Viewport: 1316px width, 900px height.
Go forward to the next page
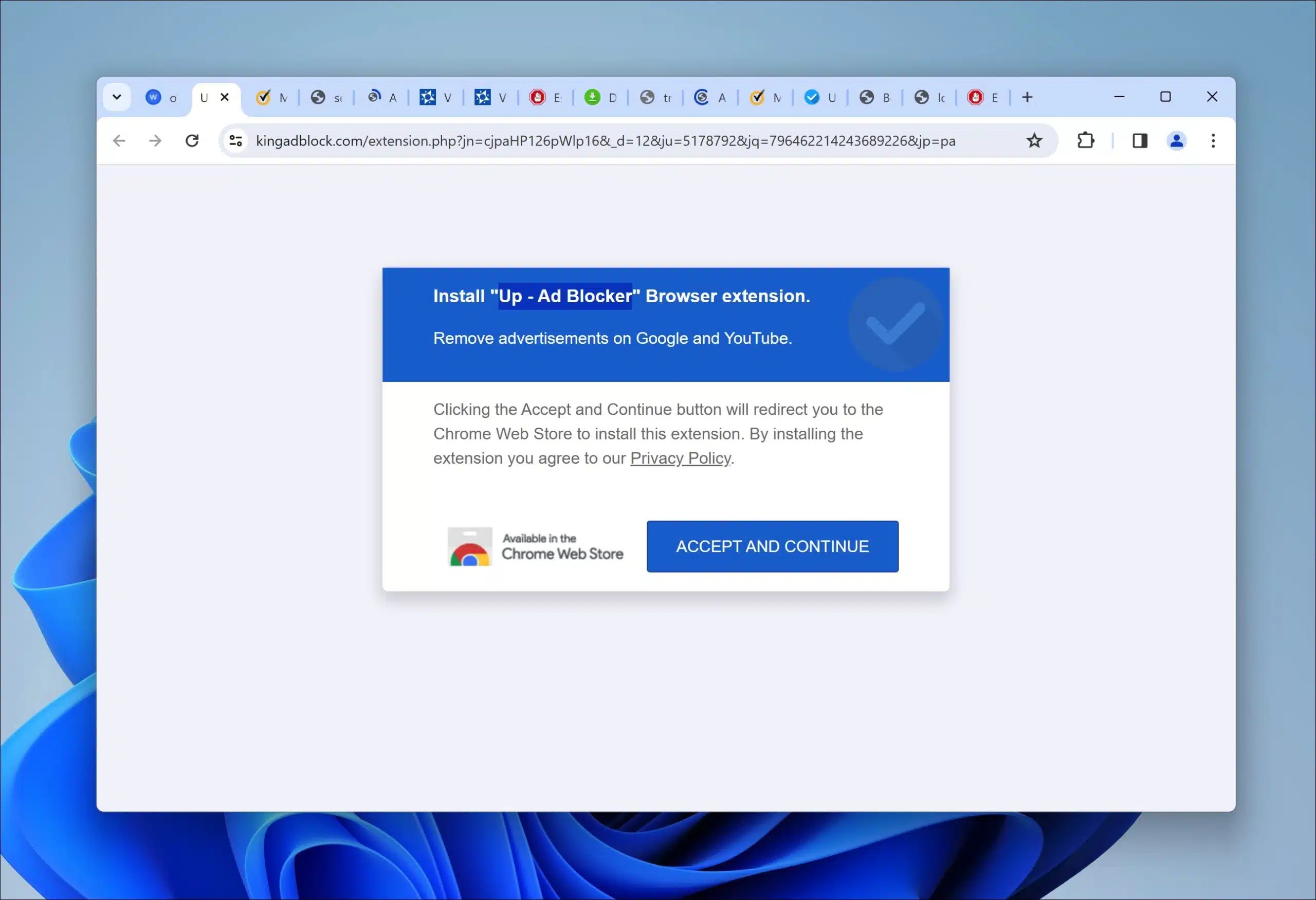point(155,140)
